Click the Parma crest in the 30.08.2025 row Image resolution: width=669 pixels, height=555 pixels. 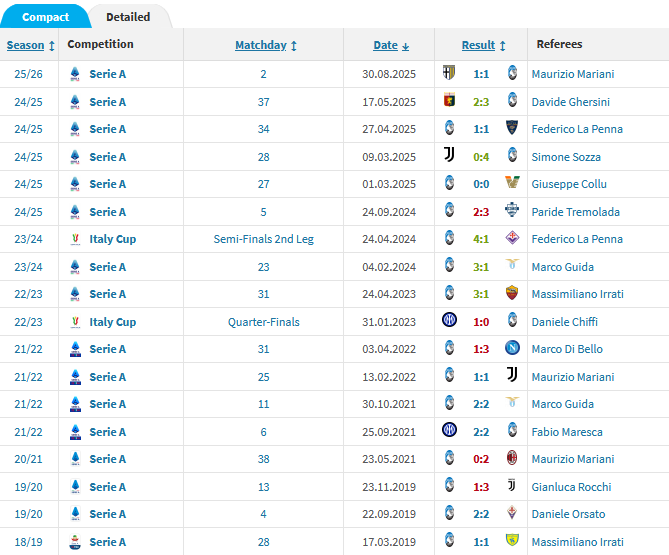(449, 73)
